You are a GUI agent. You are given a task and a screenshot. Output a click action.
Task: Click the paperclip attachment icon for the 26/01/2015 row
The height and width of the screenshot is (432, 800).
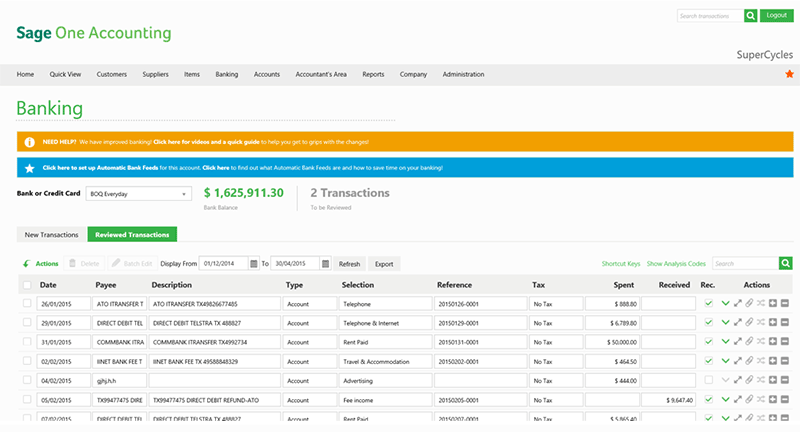click(x=749, y=303)
